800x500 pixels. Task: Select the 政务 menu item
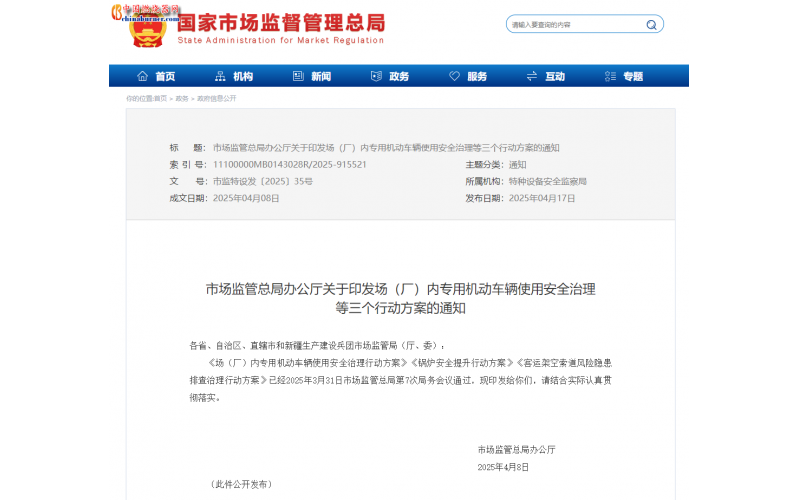(x=399, y=77)
